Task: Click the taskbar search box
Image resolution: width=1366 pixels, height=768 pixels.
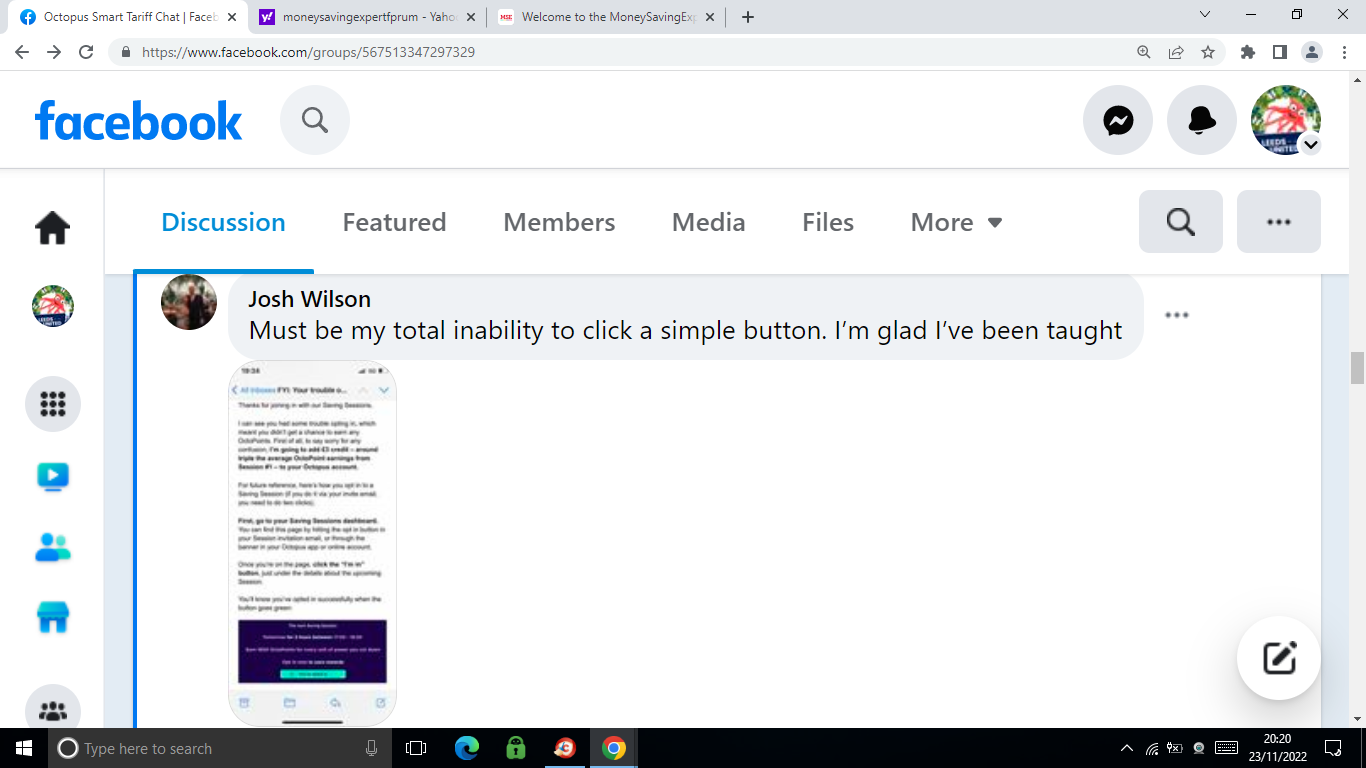Action: click(x=220, y=748)
